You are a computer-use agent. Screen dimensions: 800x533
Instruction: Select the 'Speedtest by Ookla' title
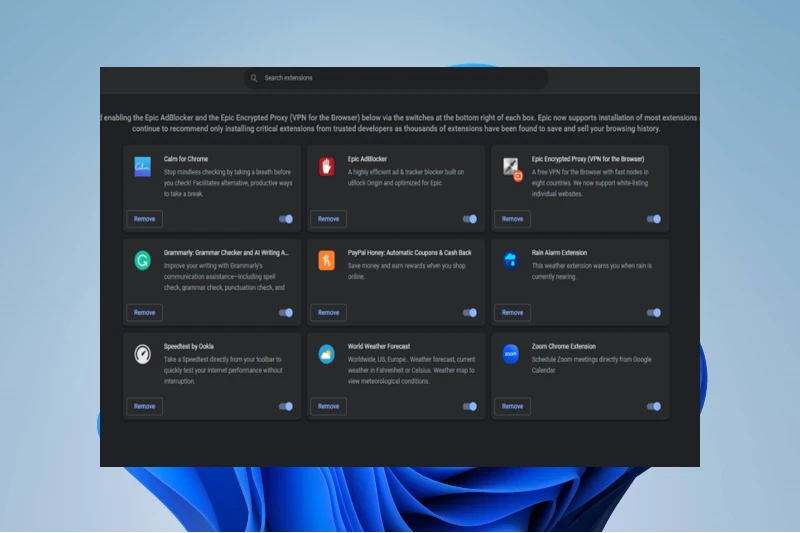(x=189, y=346)
